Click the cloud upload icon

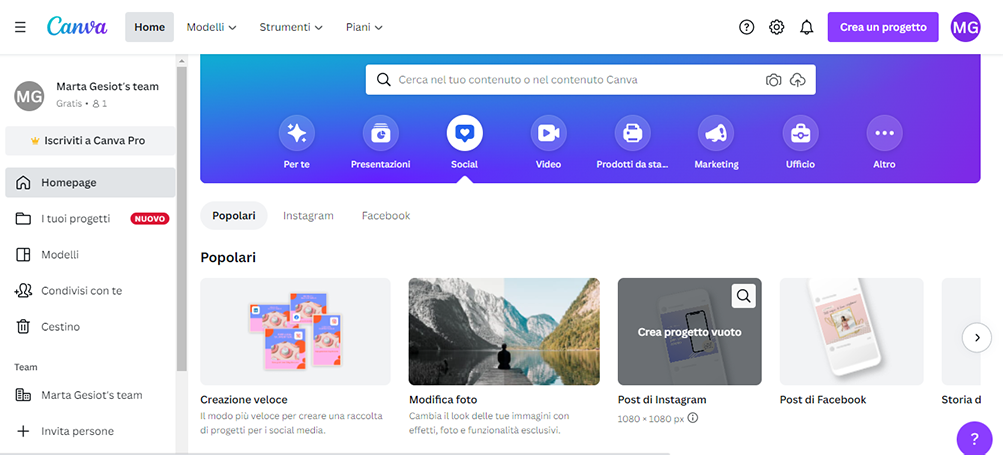[x=797, y=80]
